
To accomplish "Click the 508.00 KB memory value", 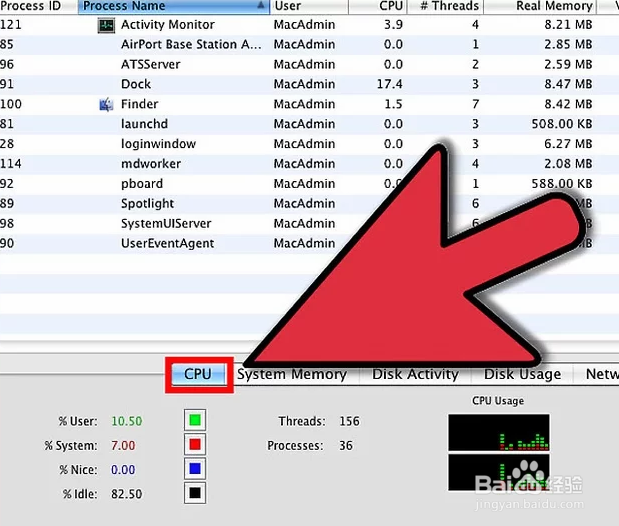I will [x=562, y=124].
